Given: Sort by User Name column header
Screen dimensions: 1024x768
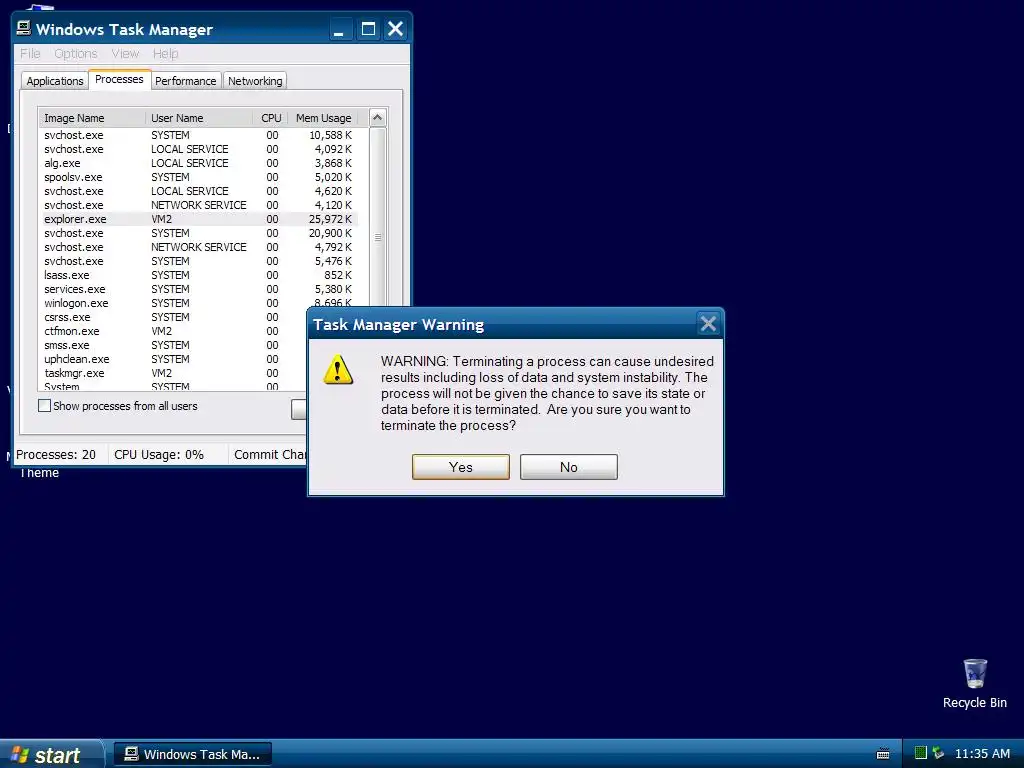Looking at the screenshot, I should (199, 118).
